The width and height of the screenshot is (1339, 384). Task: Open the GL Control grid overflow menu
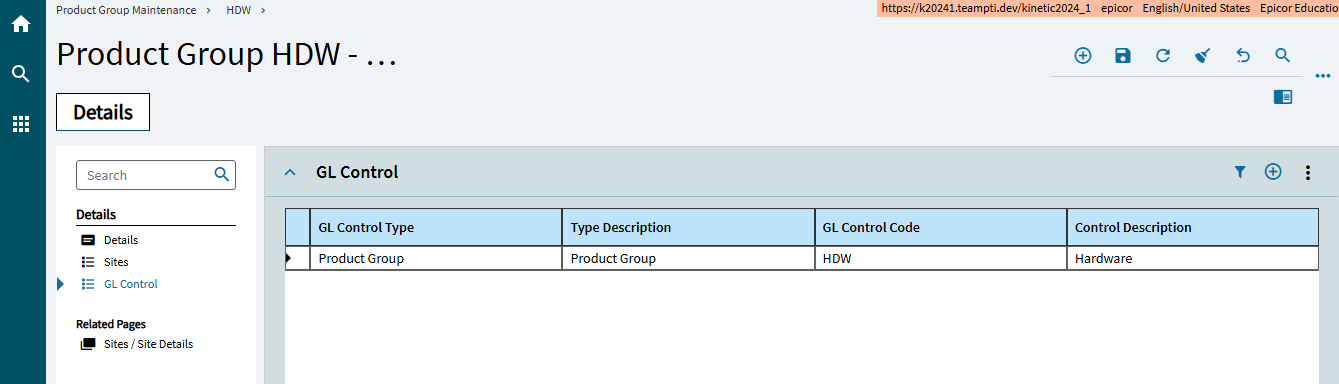point(1307,173)
